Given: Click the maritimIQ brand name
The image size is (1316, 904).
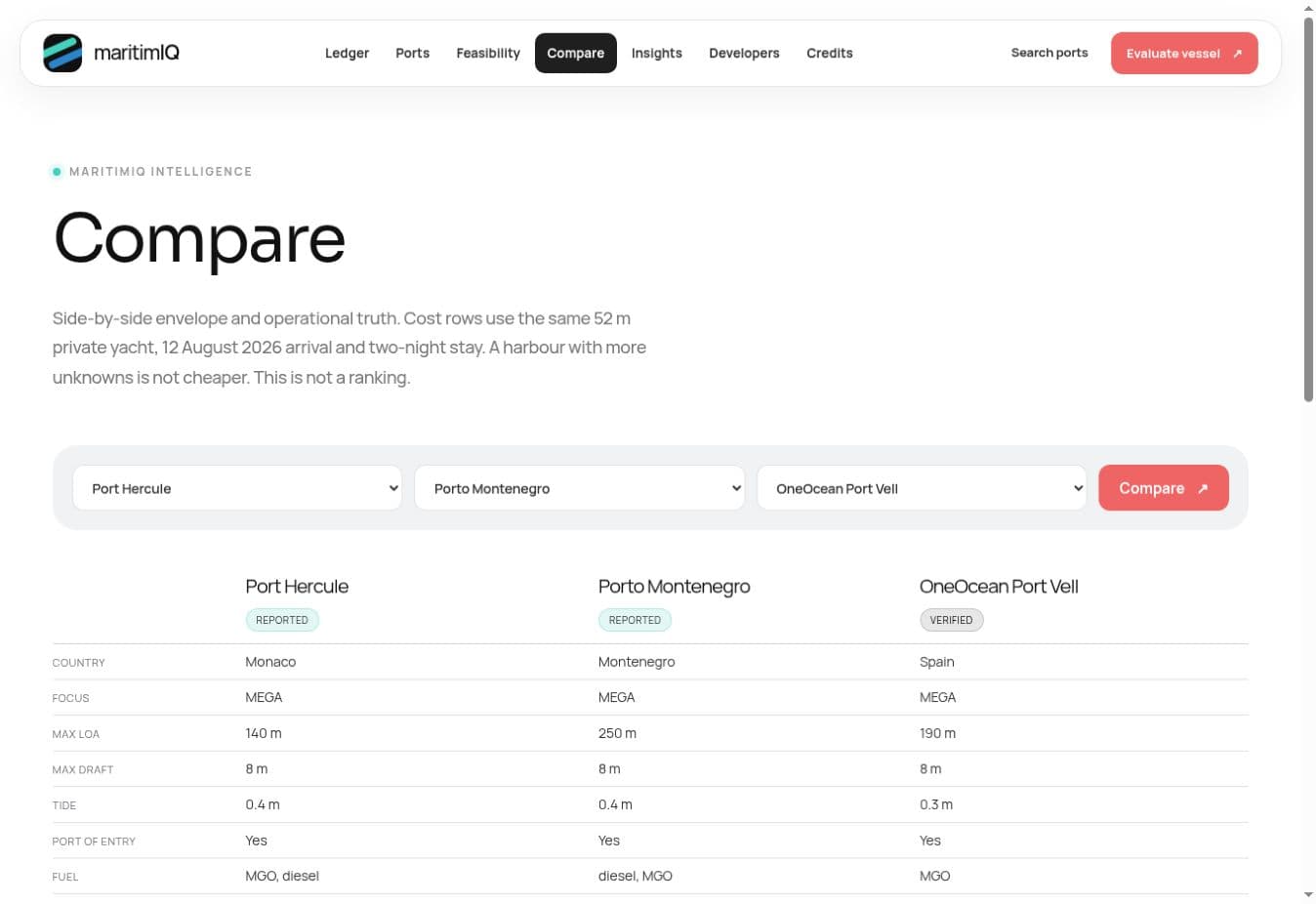Looking at the screenshot, I should pos(137,53).
